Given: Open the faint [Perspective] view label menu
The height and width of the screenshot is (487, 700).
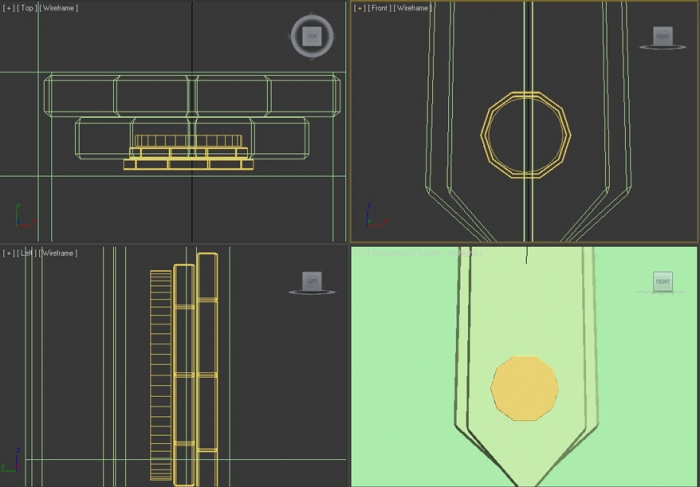Looking at the screenshot, I should 388,253.
